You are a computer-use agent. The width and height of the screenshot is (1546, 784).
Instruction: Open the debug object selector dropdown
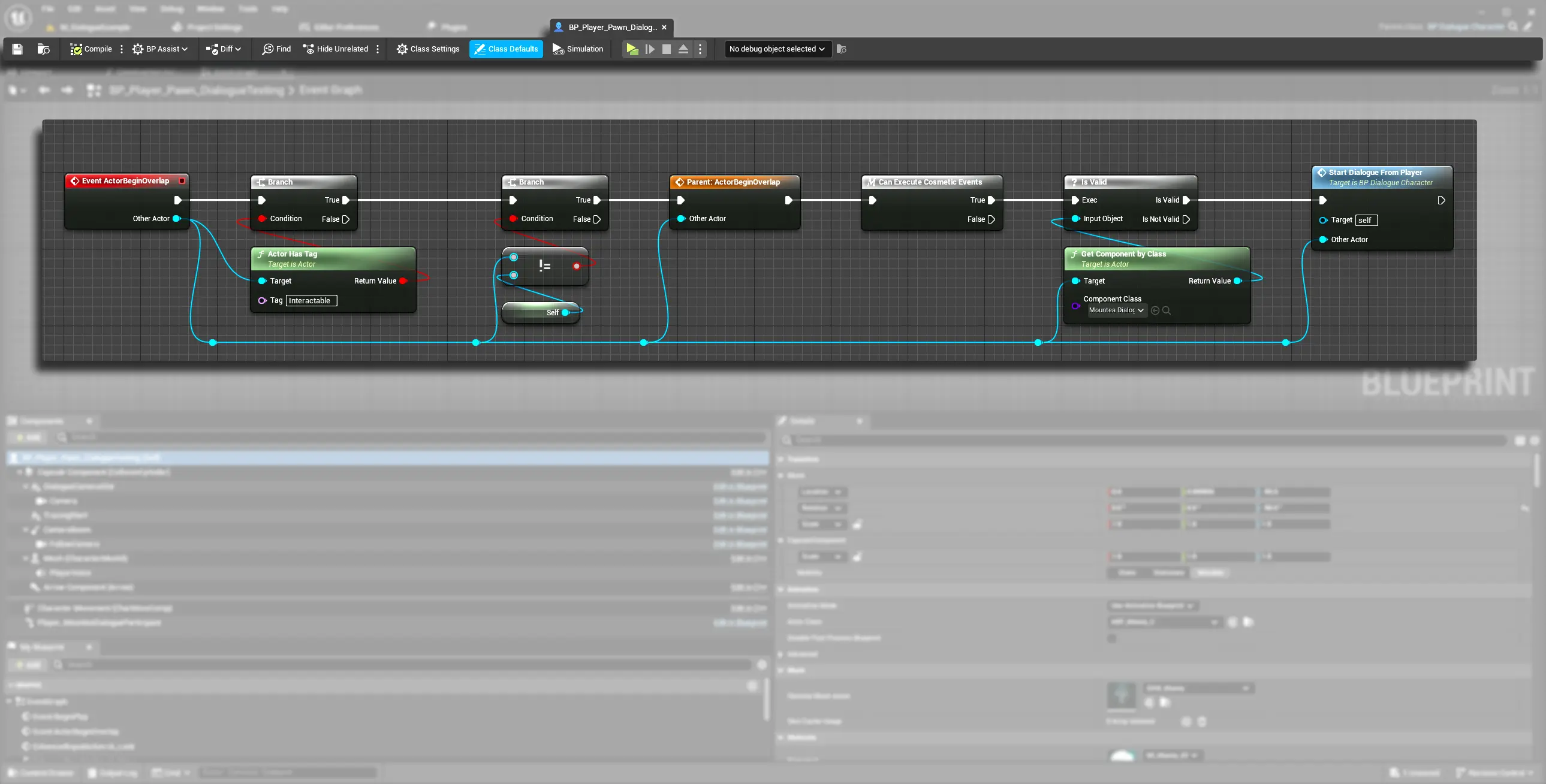[x=777, y=49]
